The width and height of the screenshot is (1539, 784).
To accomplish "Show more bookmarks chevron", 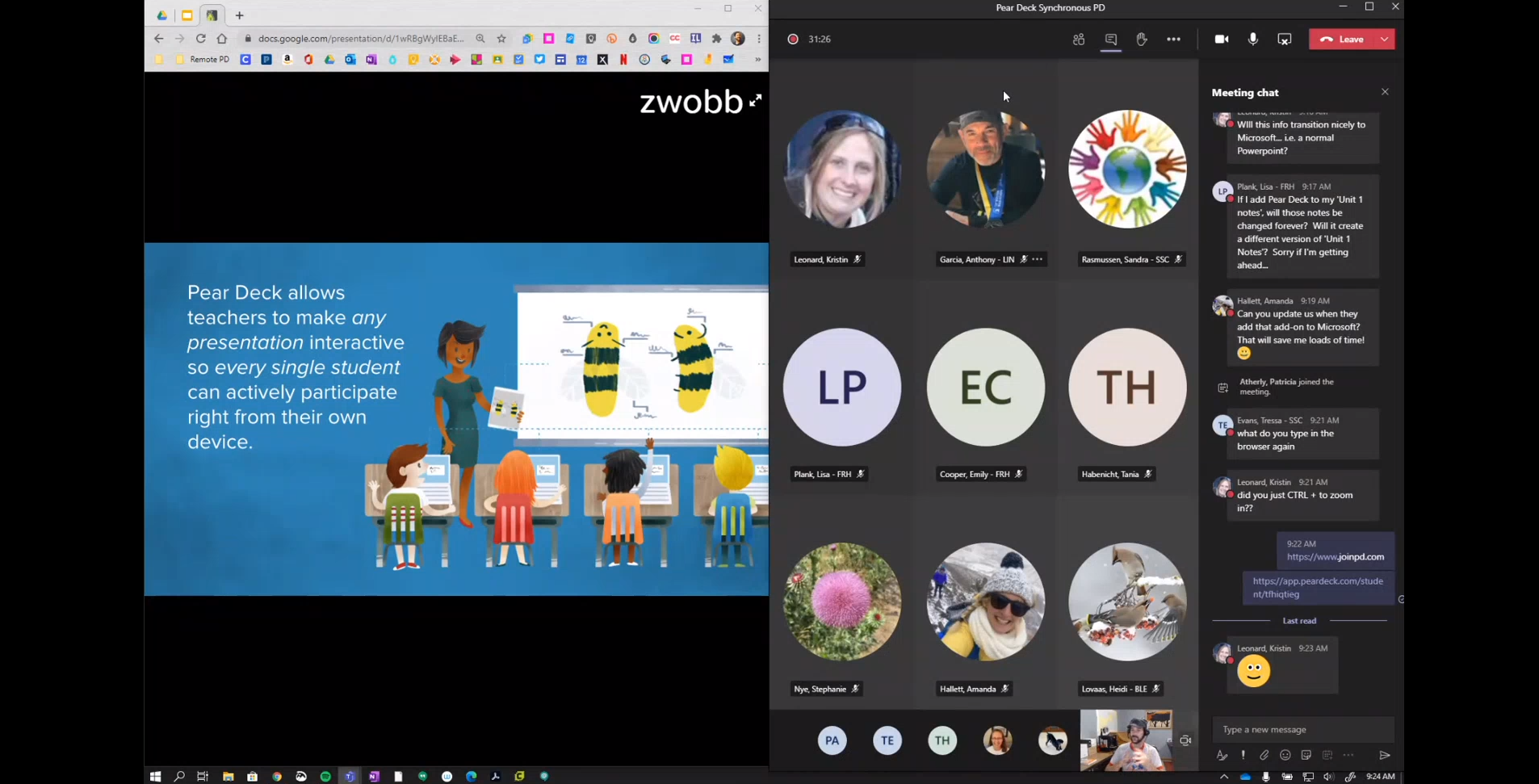I will point(757,60).
